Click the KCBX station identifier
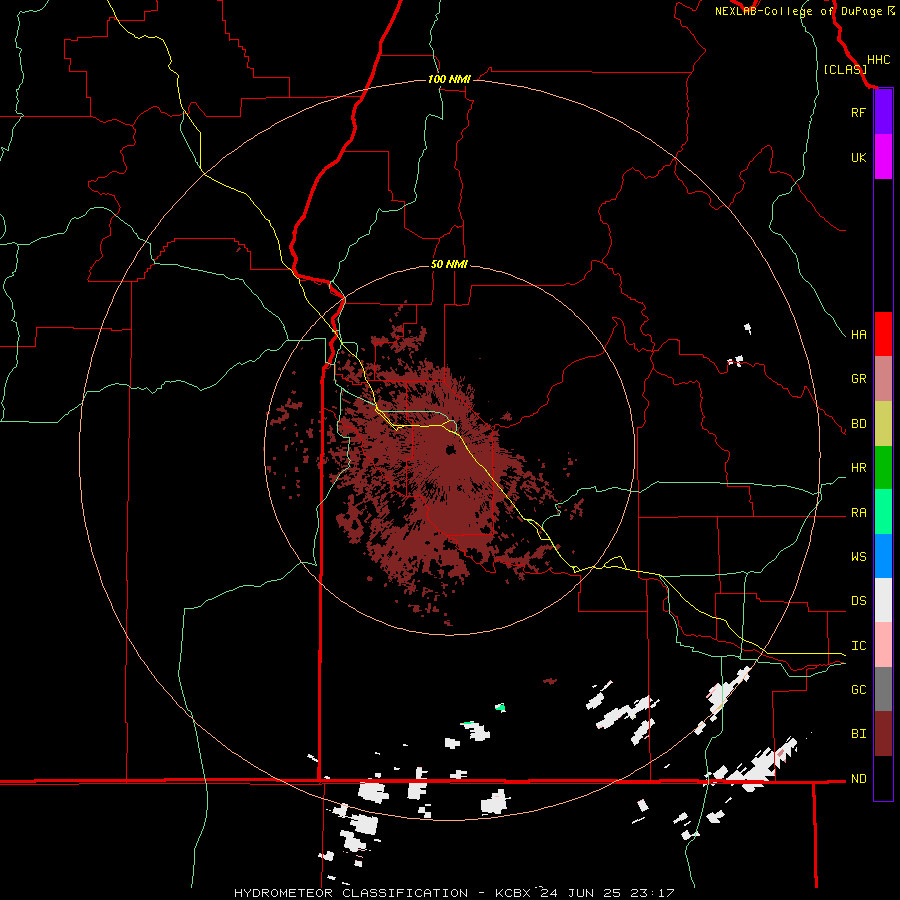This screenshot has height=900, width=900. click(513, 893)
